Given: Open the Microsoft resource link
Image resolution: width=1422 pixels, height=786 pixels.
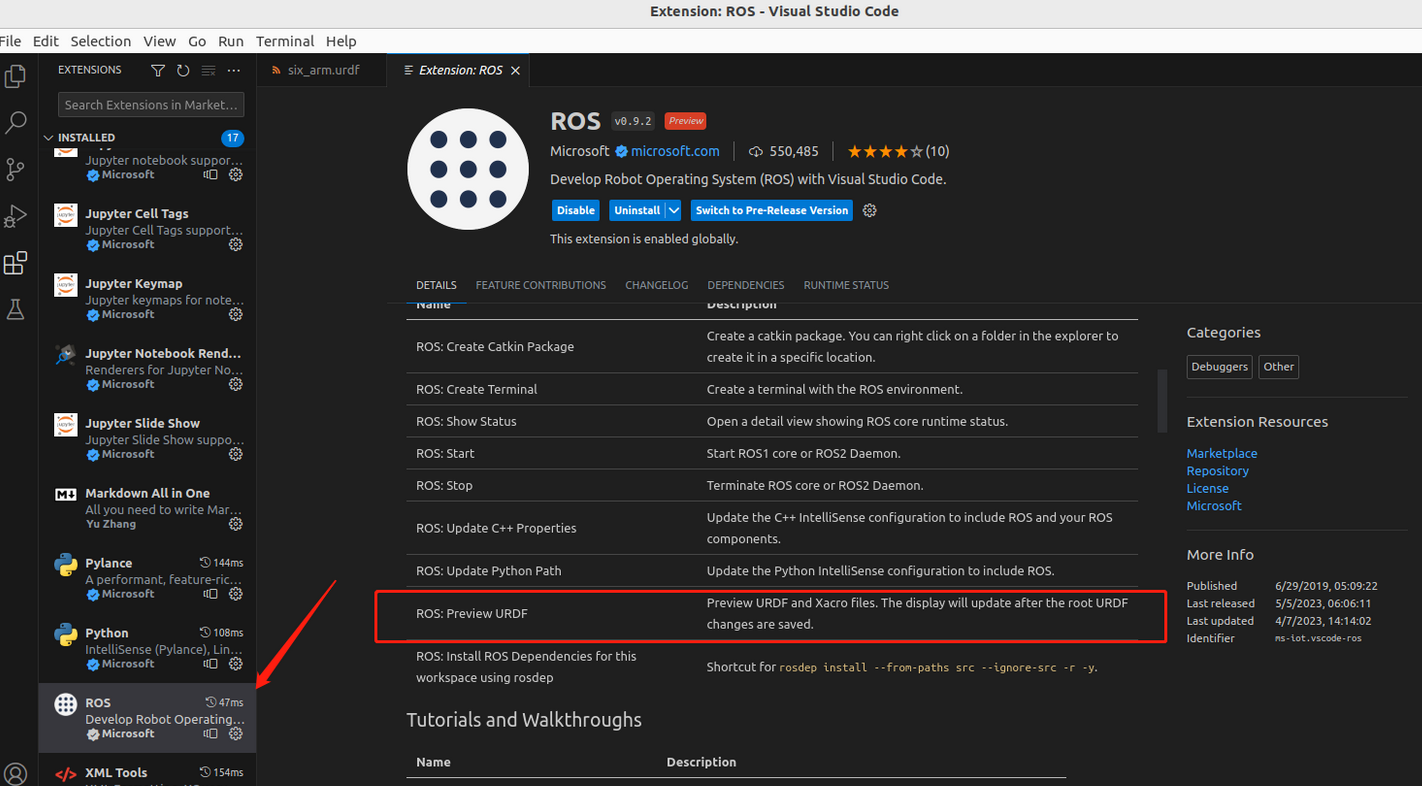Looking at the screenshot, I should coord(1214,506).
